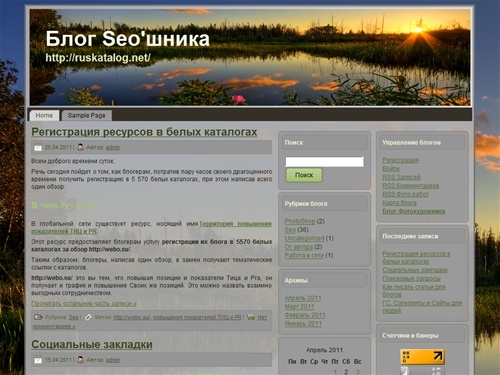Open admin author link in first post
This screenshot has width=500, height=375.
point(113,147)
